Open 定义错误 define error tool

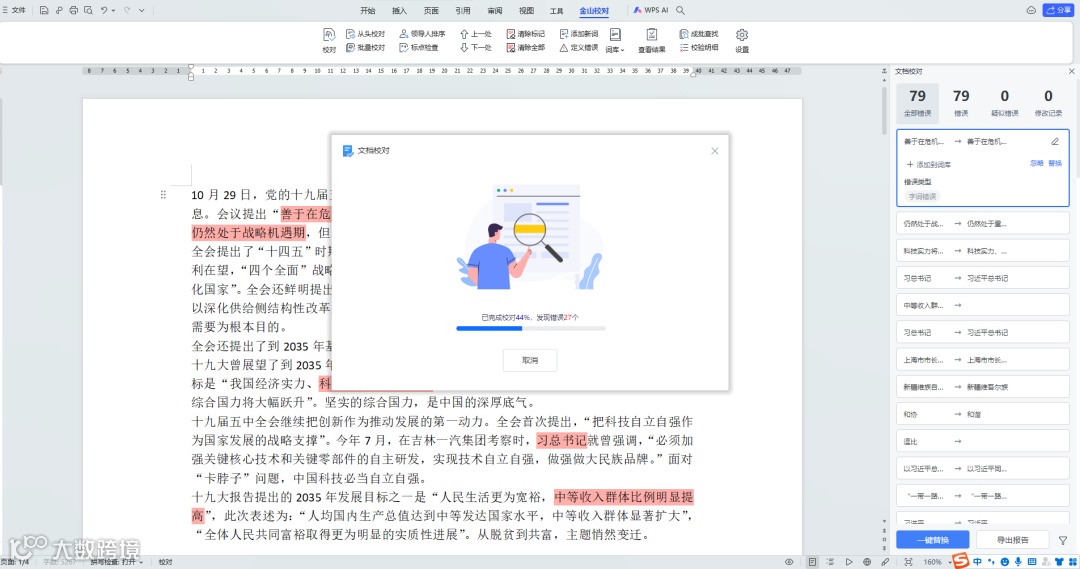tap(579, 48)
